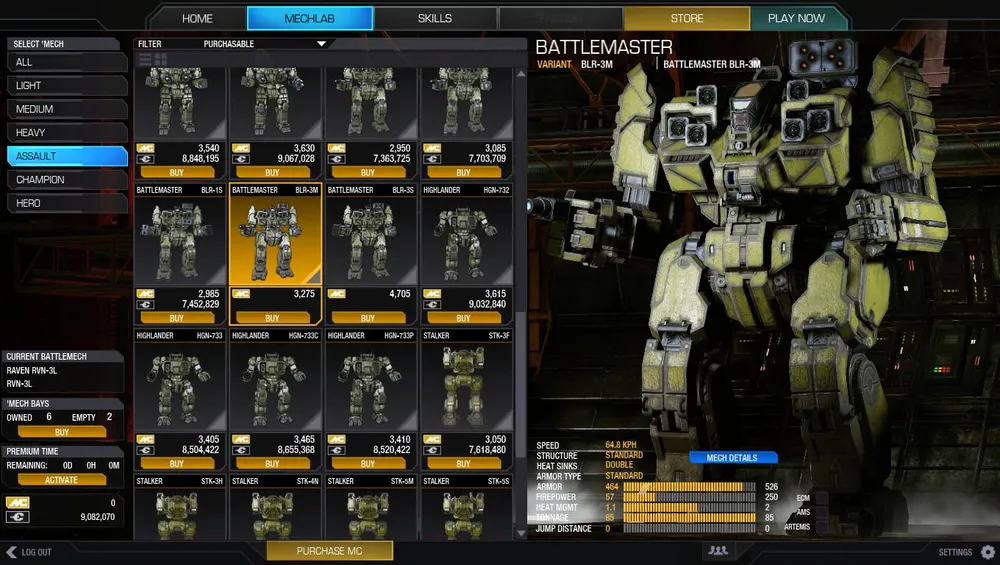
Task: Select the LIGHT mech class filter
Action: [x=67, y=85]
